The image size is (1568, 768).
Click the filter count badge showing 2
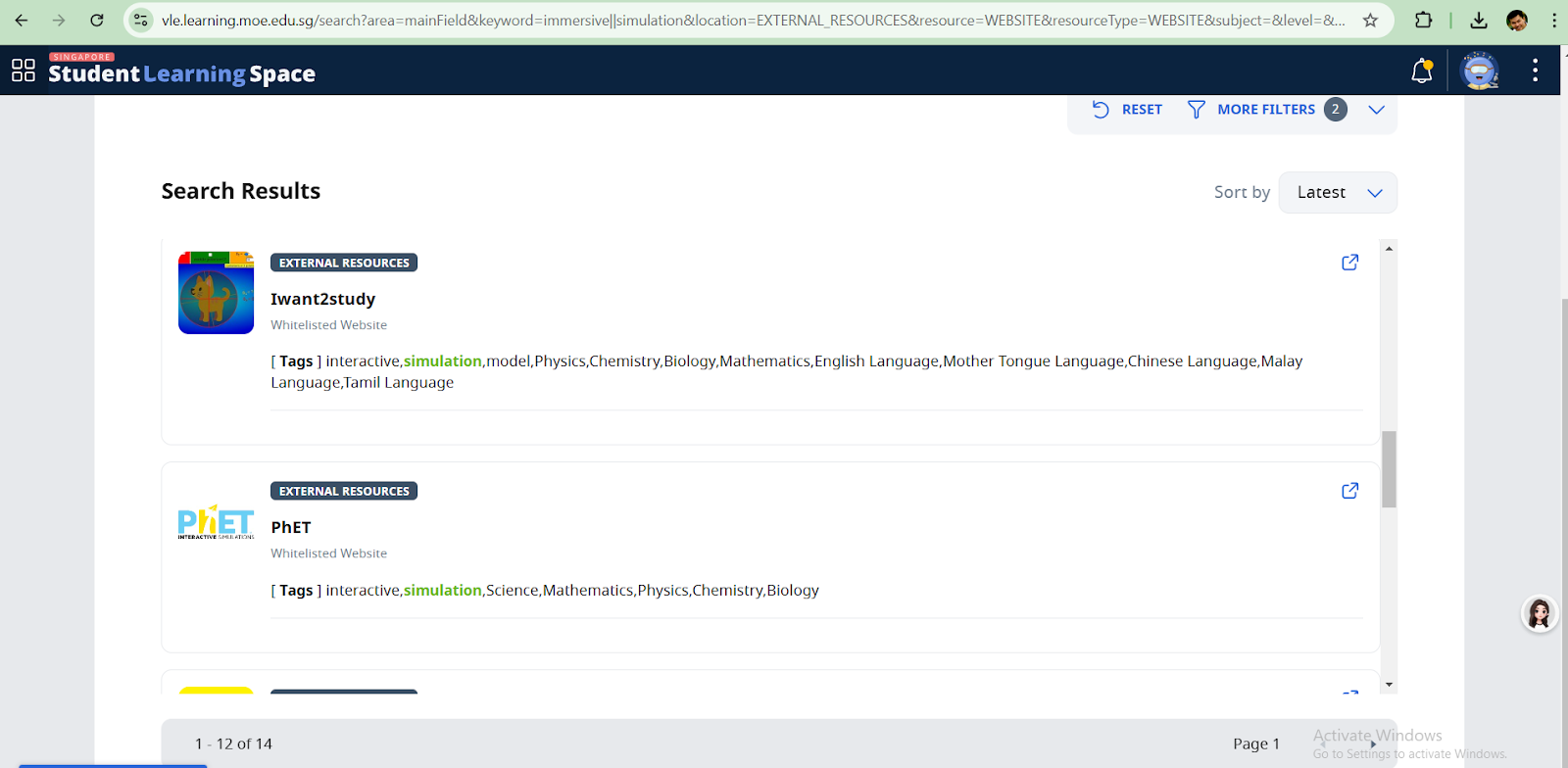pos(1335,110)
